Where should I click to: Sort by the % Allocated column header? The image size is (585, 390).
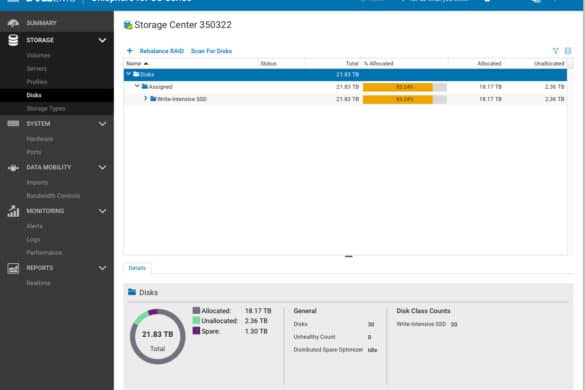pyautogui.click(x=378, y=63)
